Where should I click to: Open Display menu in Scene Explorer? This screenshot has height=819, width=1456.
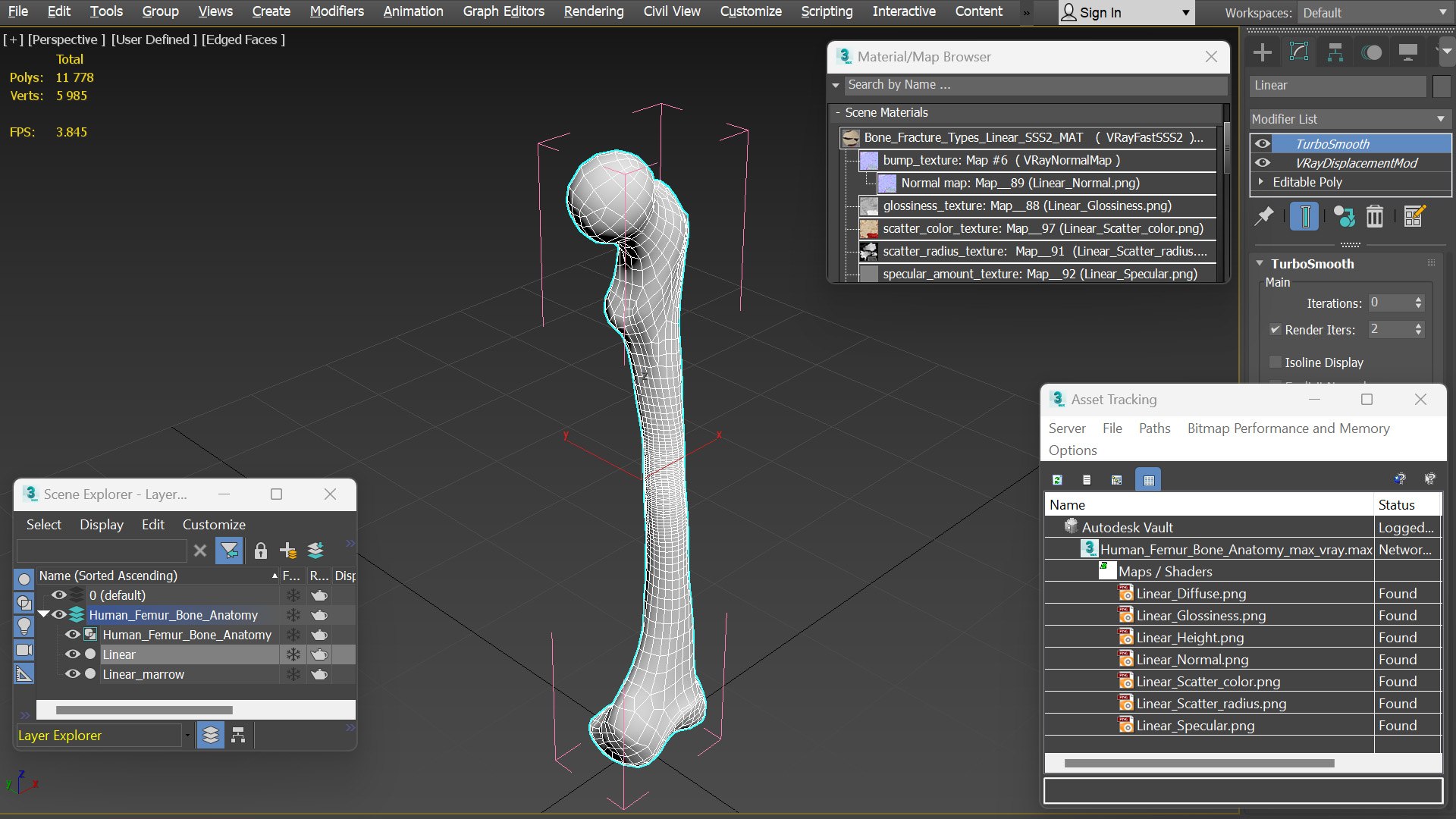tap(102, 524)
